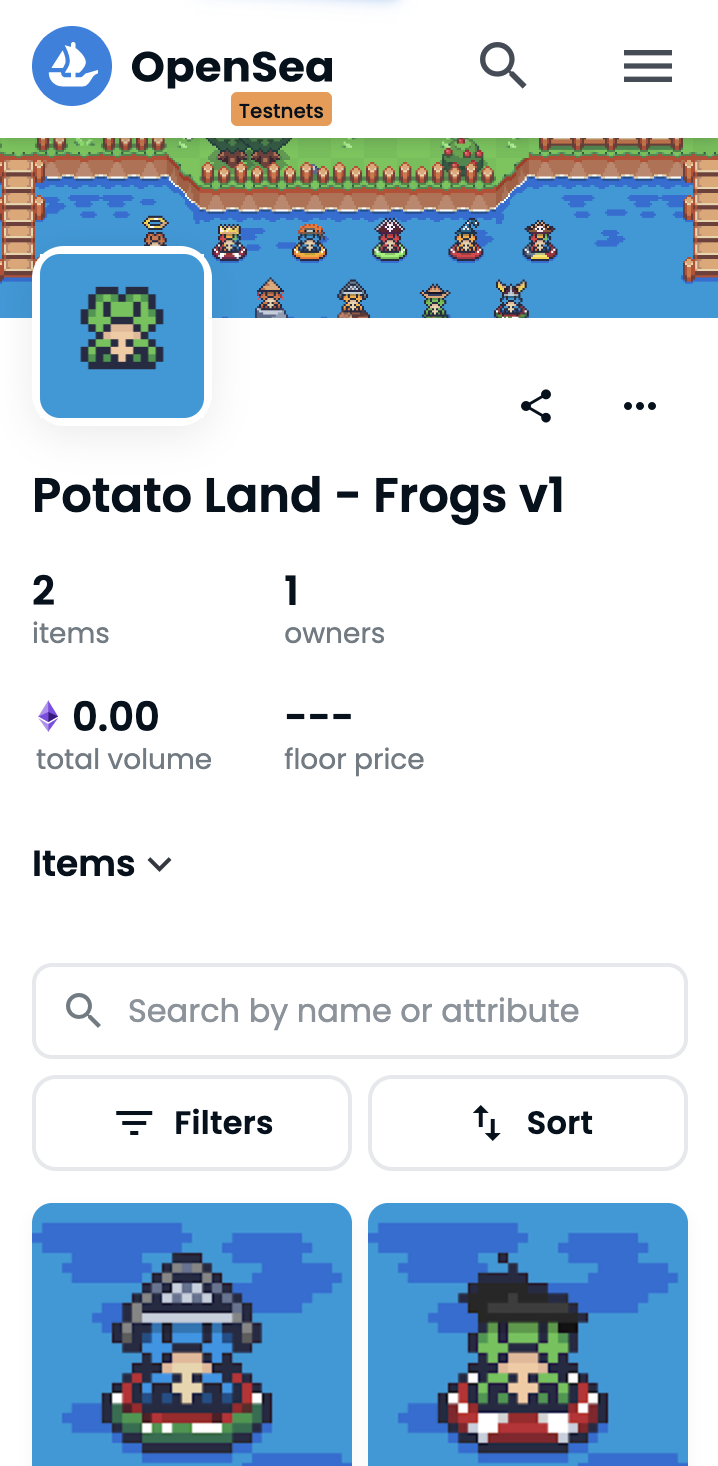Click the Testnets badge under OpenSea
The image size is (718, 1466).
point(281,110)
